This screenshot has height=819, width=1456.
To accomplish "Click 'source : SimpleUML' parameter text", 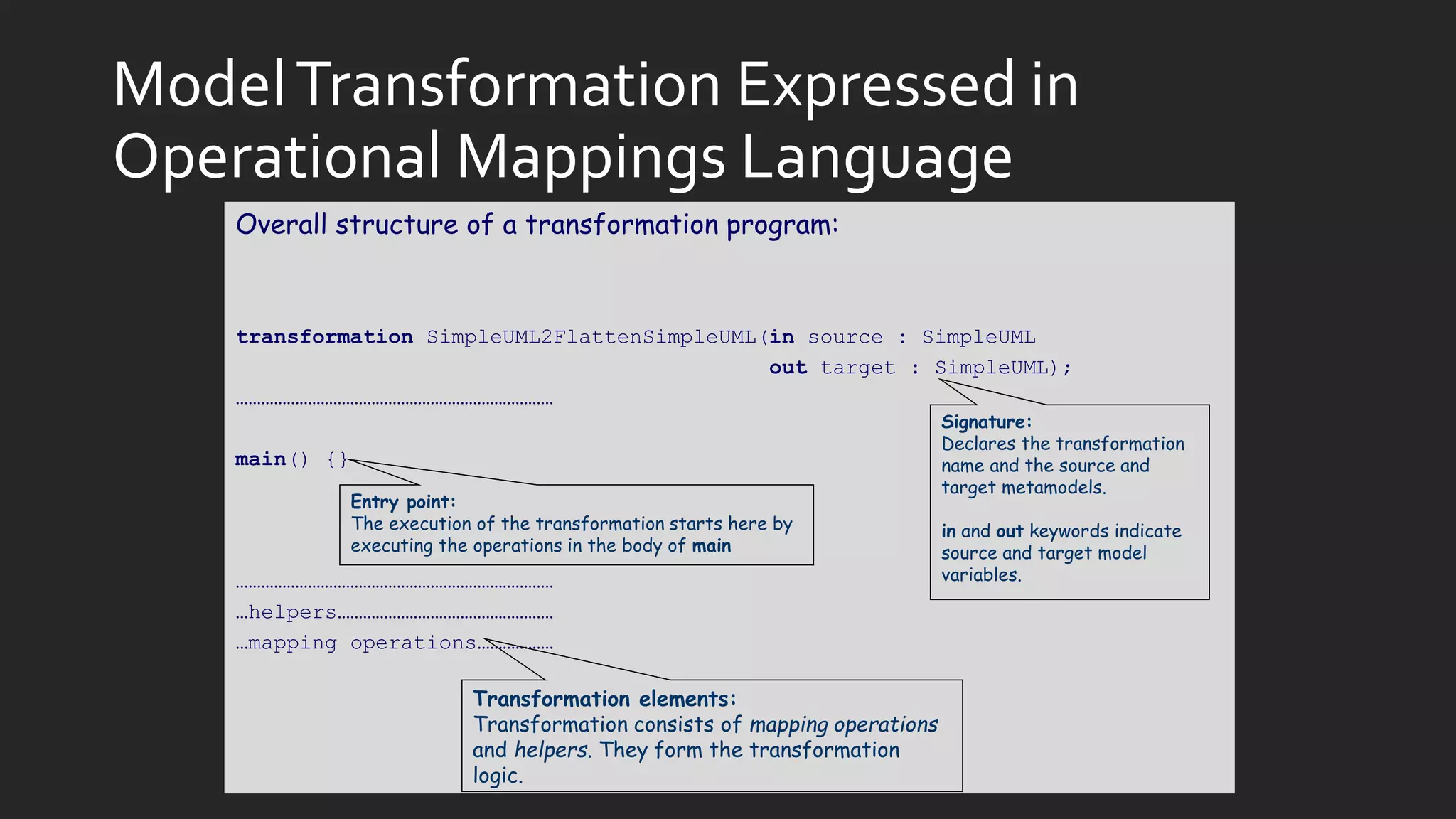I will [921, 337].
